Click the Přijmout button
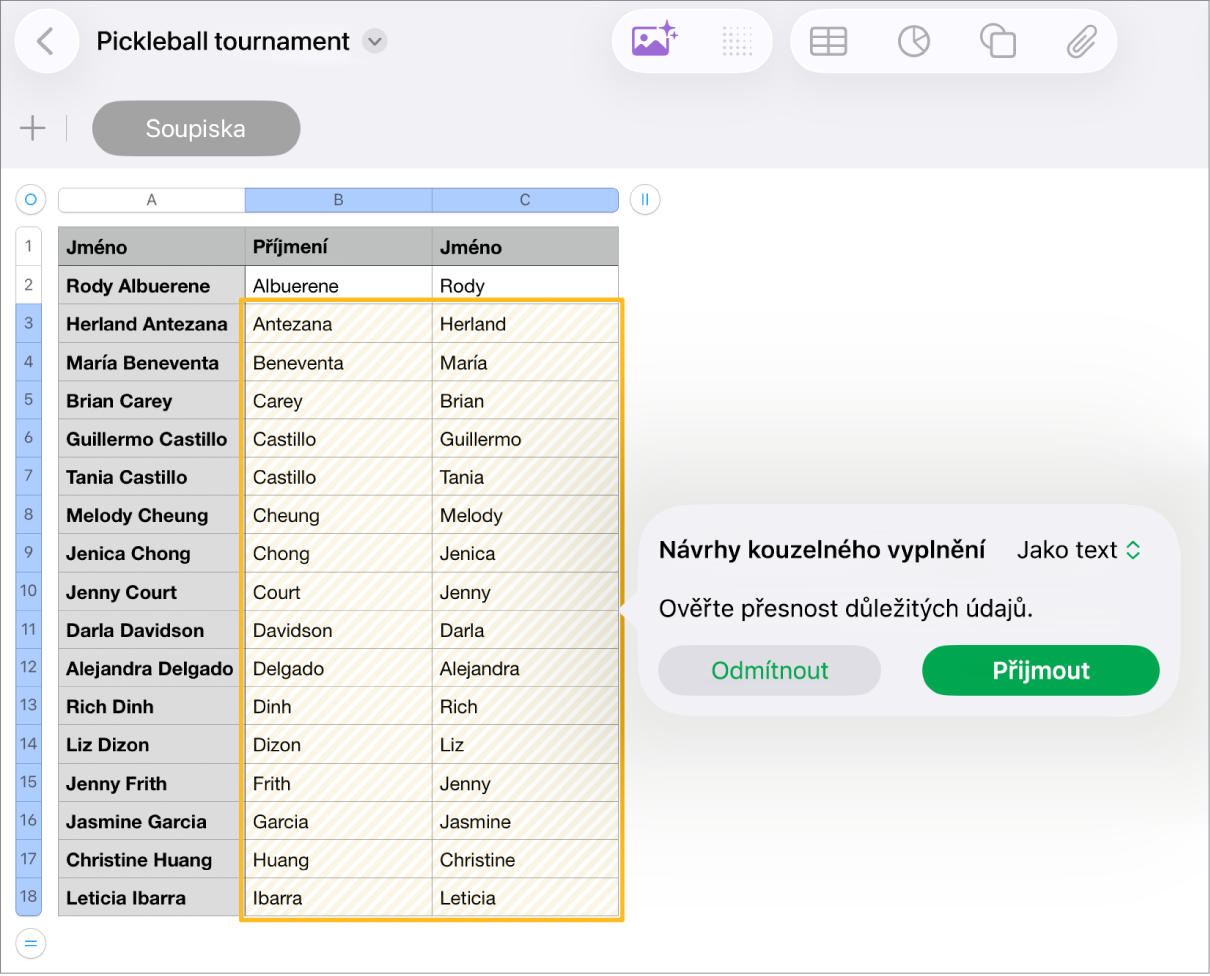This screenshot has width=1210, height=976. pos(1041,670)
